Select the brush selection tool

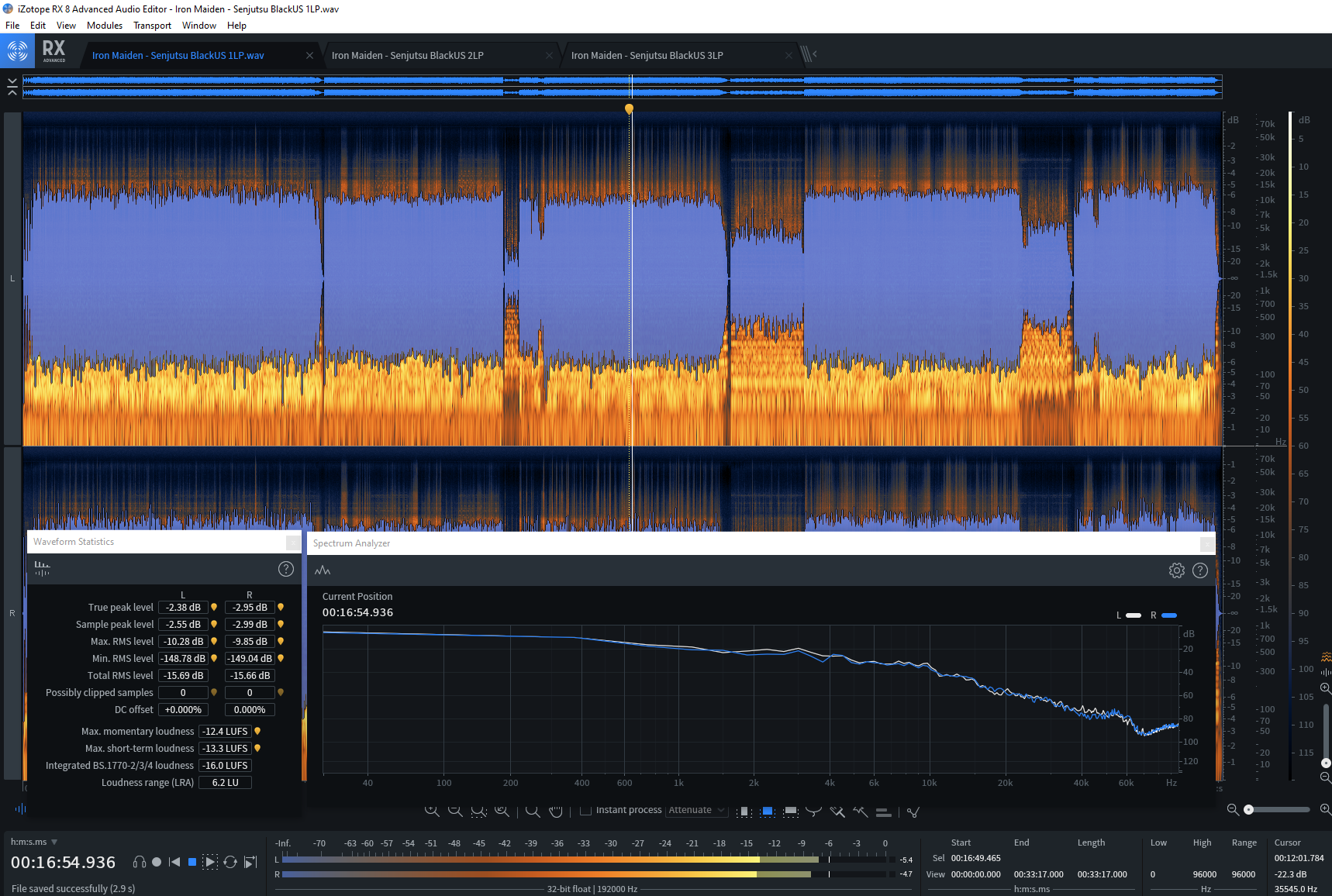(x=837, y=812)
